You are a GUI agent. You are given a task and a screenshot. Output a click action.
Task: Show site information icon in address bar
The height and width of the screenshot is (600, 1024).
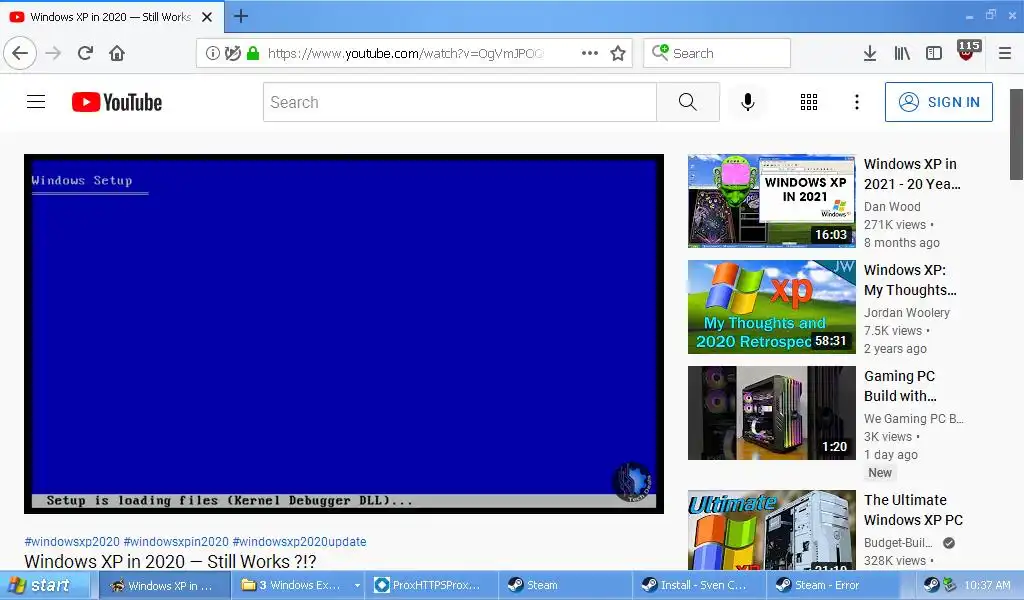[x=213, y=53]
